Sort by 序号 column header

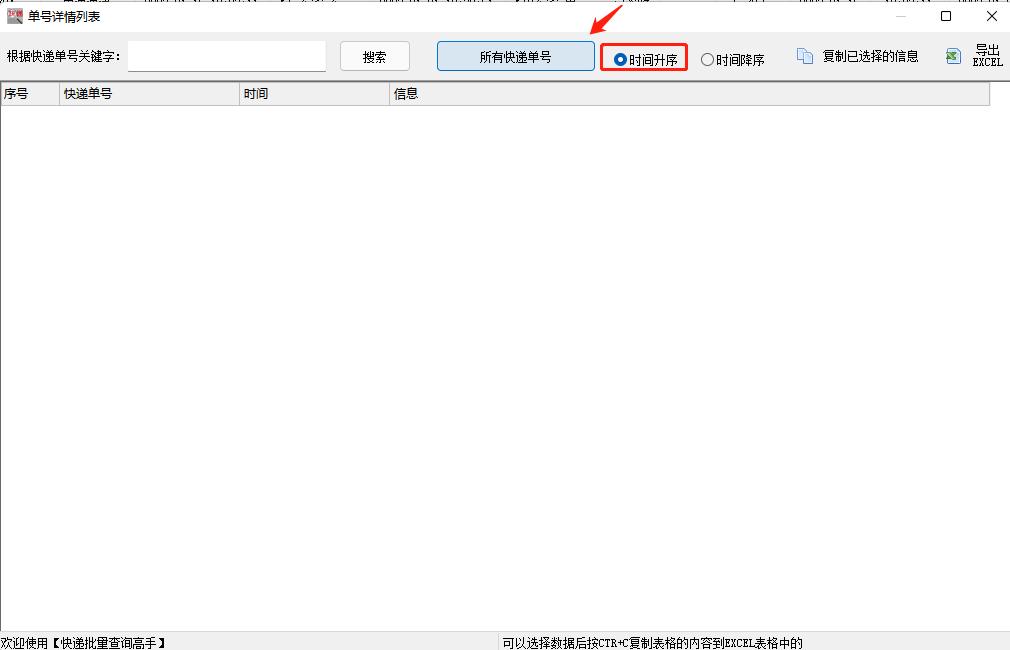[30, 94]
